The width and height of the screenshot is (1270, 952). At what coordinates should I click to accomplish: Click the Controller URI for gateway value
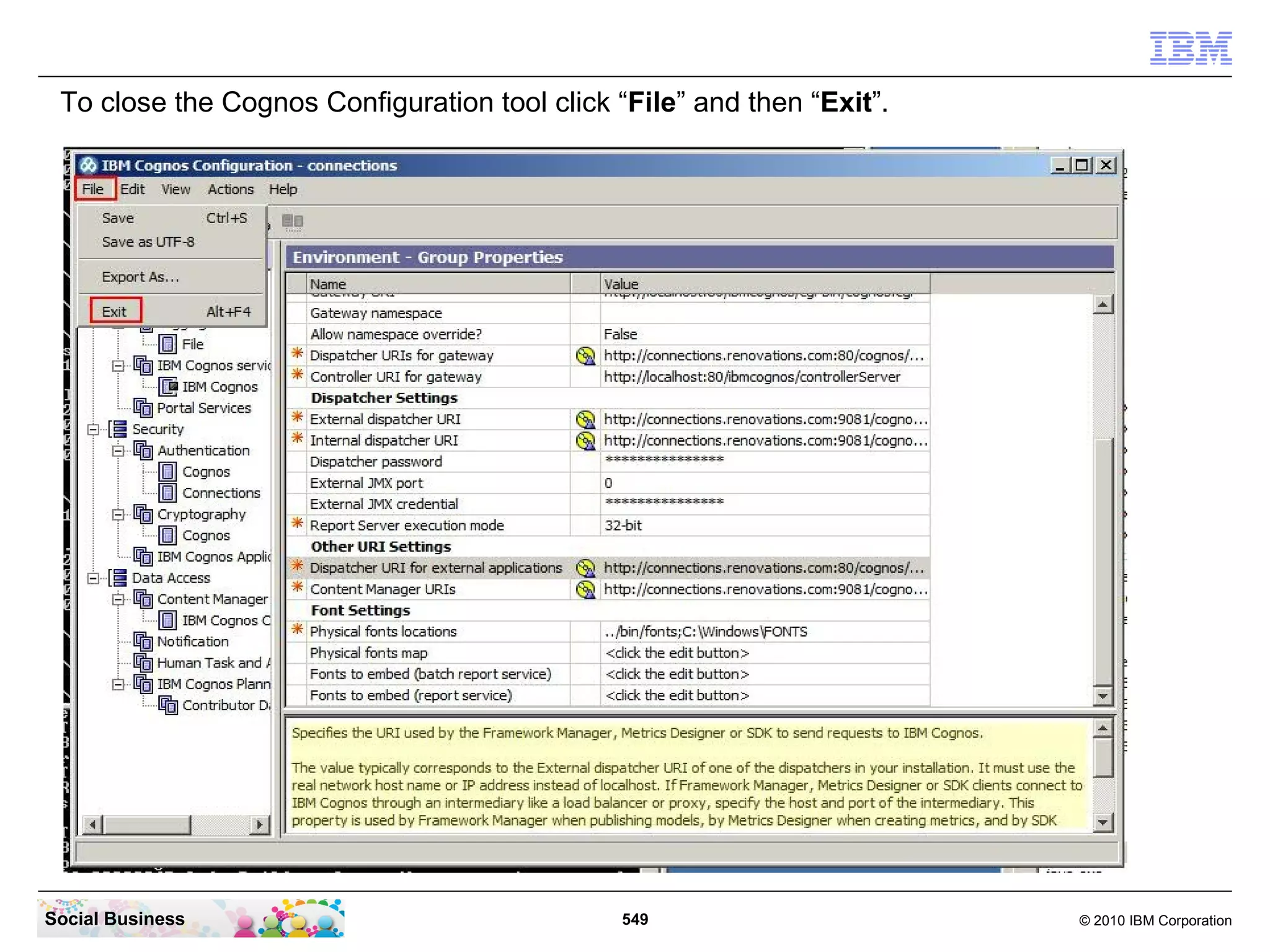click(765, 377)
